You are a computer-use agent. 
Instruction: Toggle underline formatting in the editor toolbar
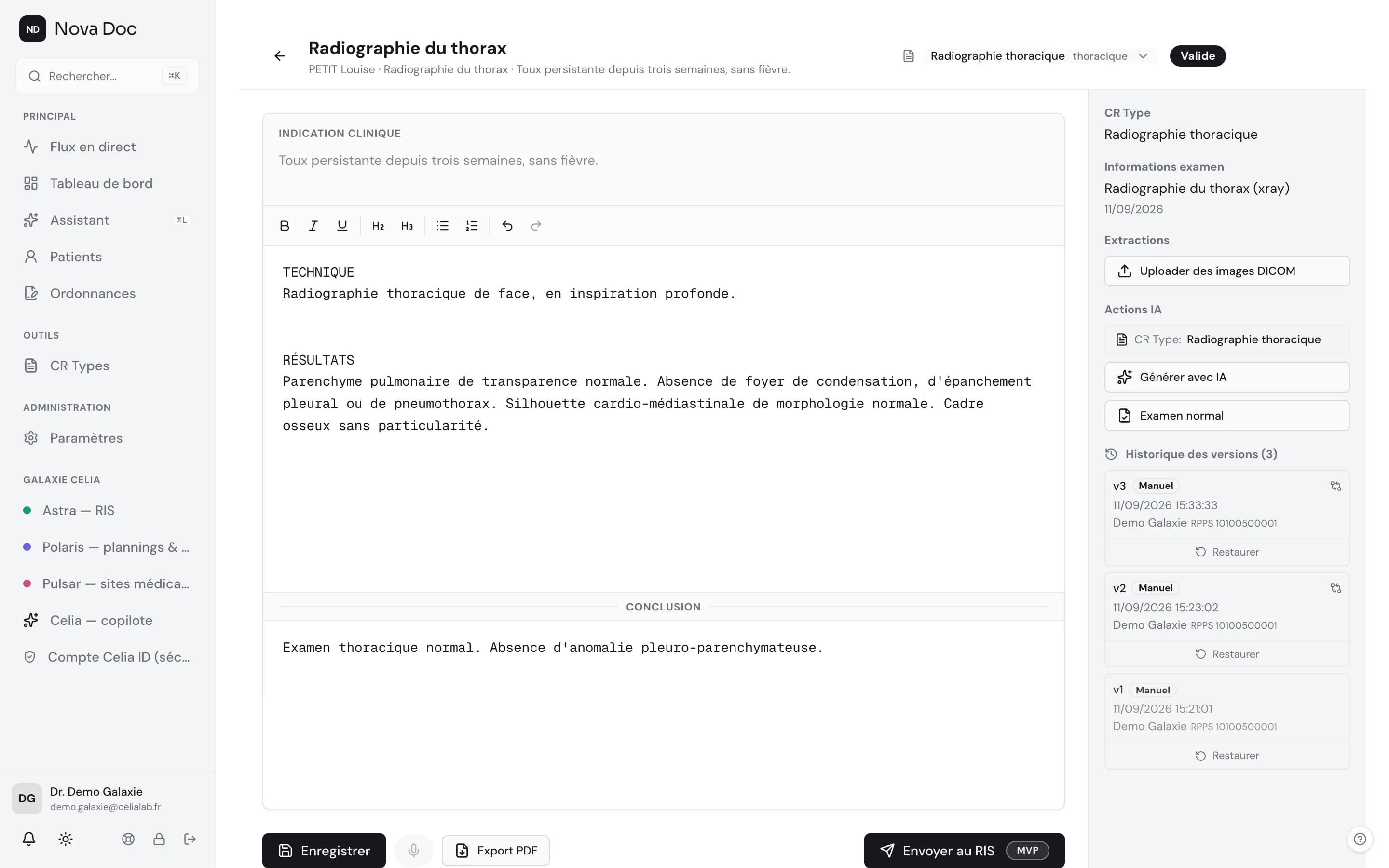(x=342, y=226)
